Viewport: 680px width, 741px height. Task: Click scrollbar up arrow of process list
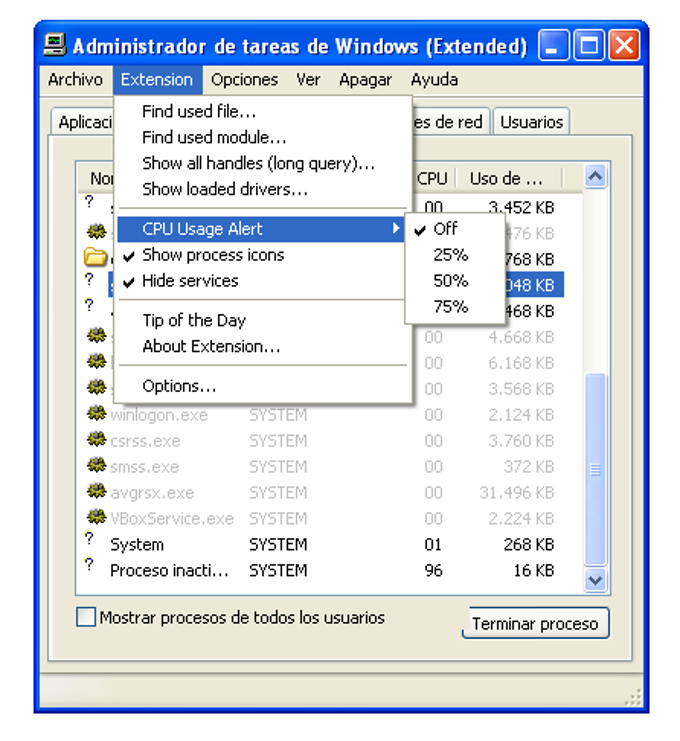point(595,177)
